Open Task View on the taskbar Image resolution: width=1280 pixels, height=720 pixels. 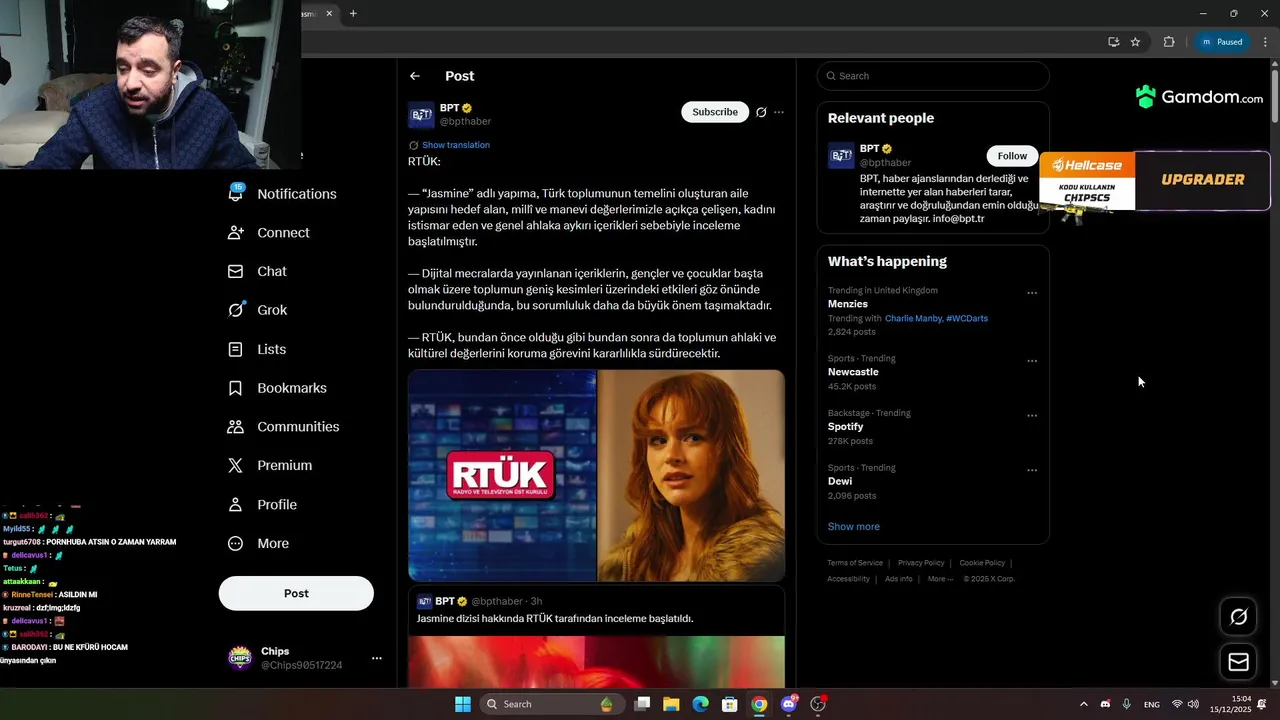click(642, 704)
